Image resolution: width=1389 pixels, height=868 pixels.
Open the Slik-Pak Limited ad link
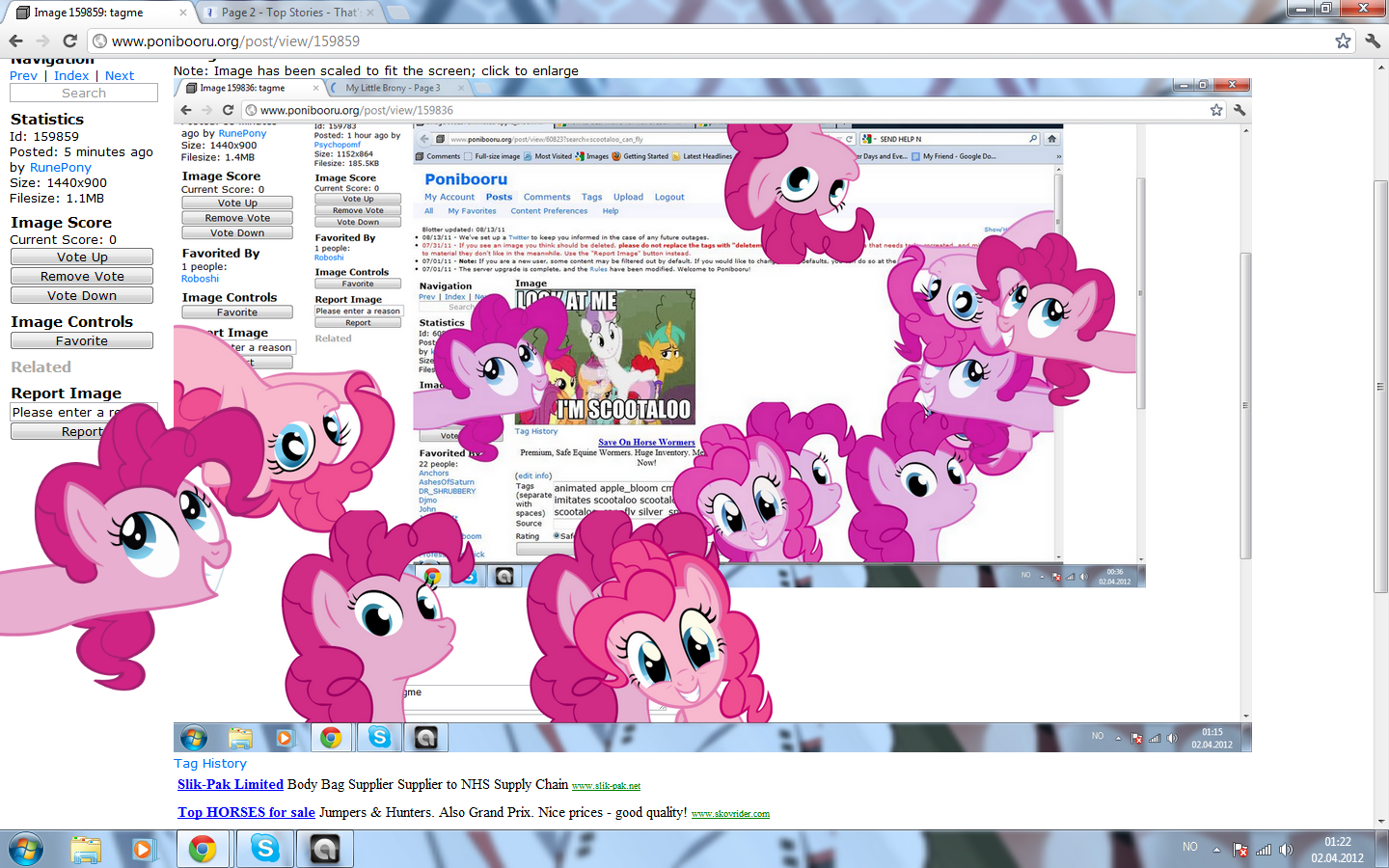(x=231, y=784)
